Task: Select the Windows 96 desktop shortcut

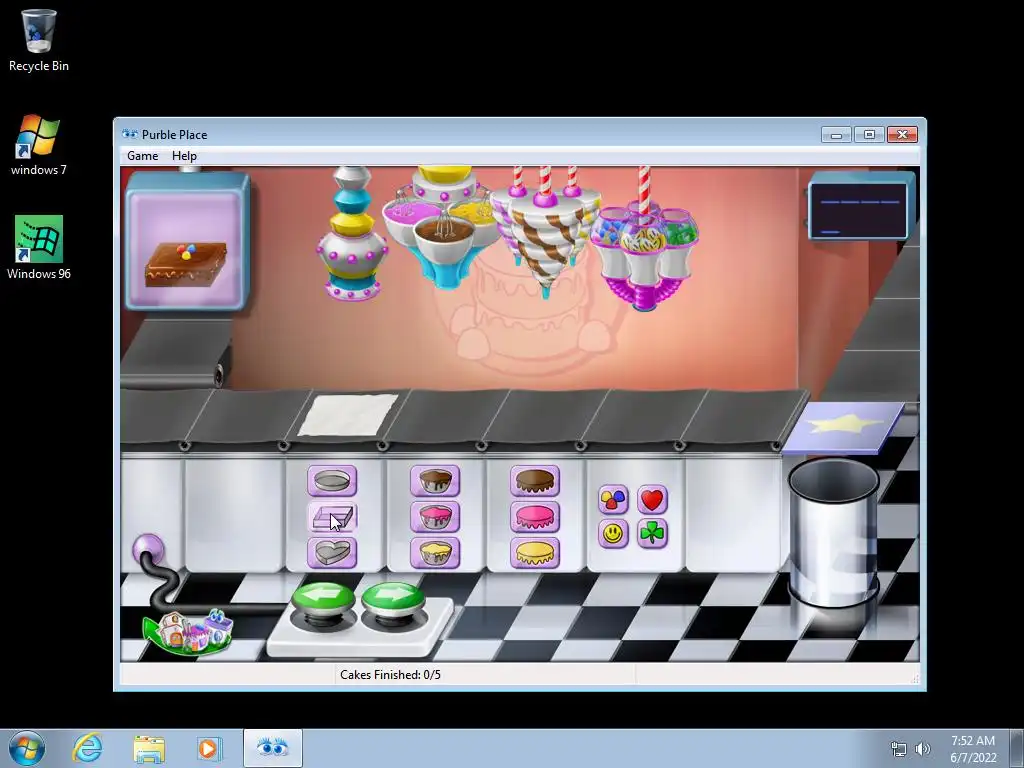Action: point(39,248)
